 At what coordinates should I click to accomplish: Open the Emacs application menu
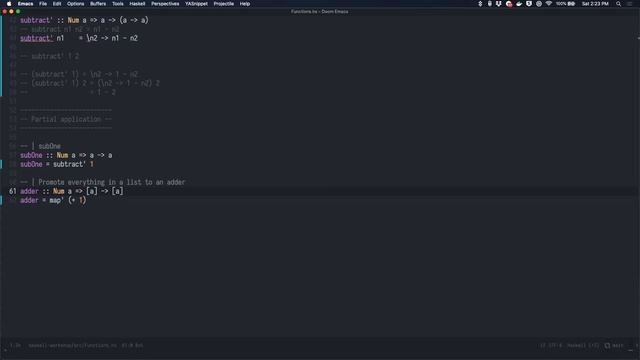[x=25, y=4]
